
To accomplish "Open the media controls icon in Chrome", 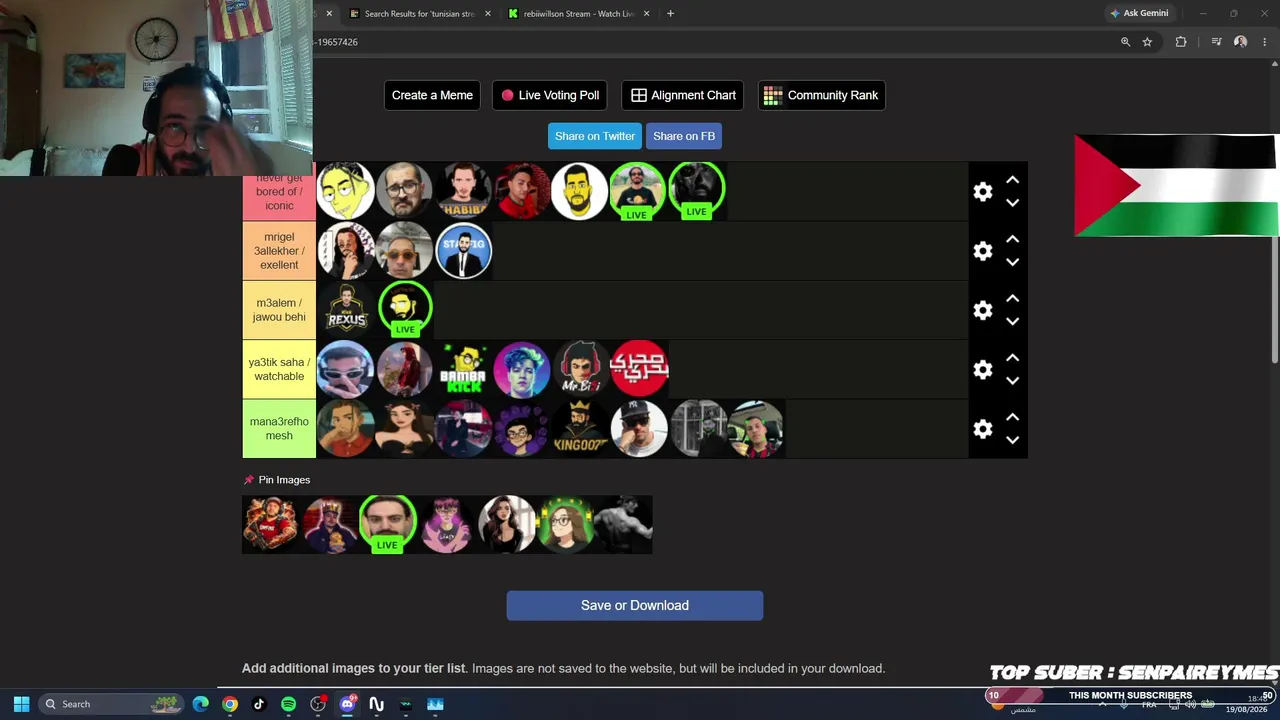I will tap(1216, 42).
